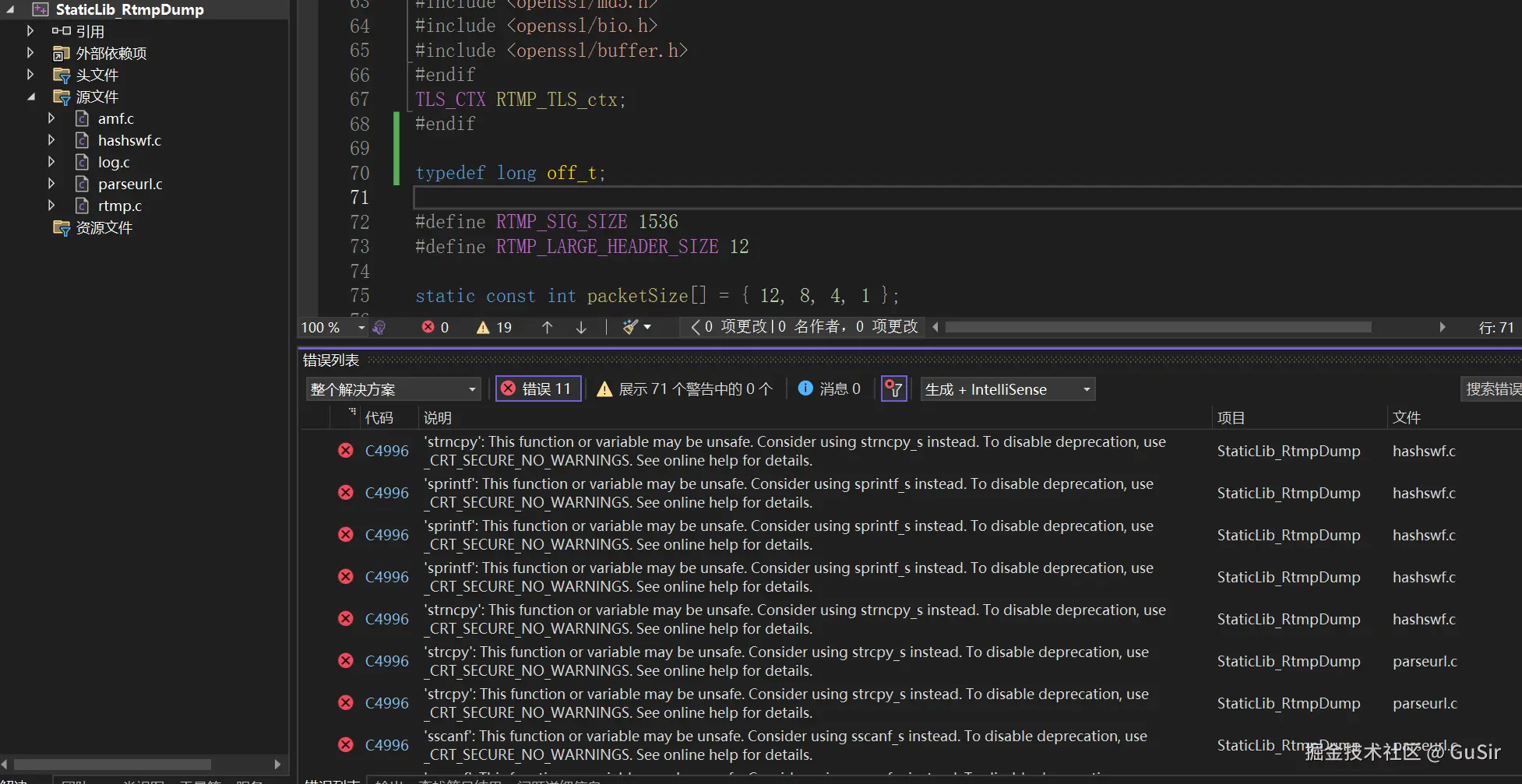
Task: Click the typedef long off_t; code line
Action: click(x=510, y=173)
